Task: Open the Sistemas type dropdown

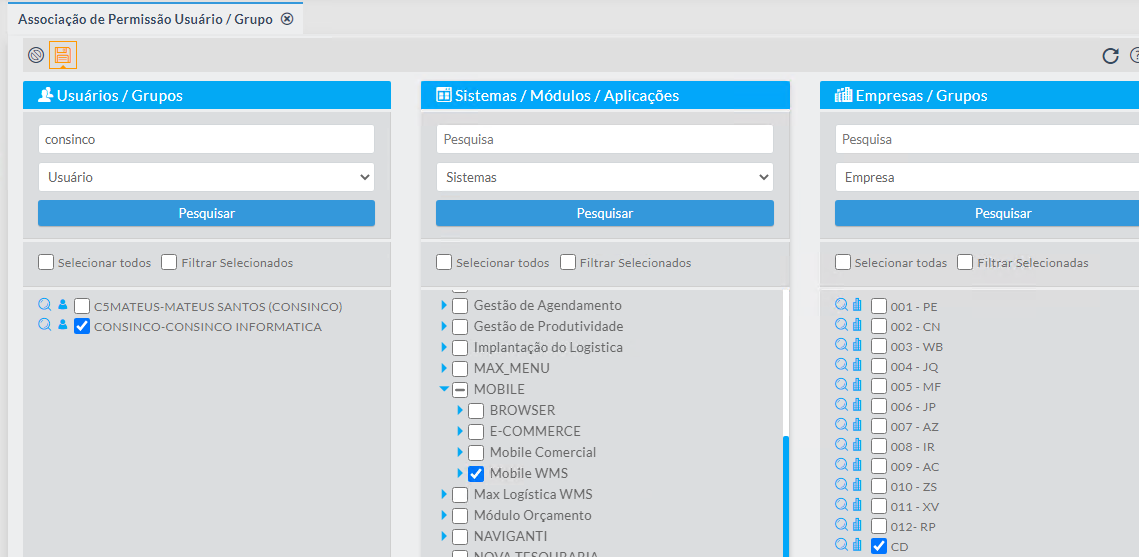Action: (x=604, y=176)
